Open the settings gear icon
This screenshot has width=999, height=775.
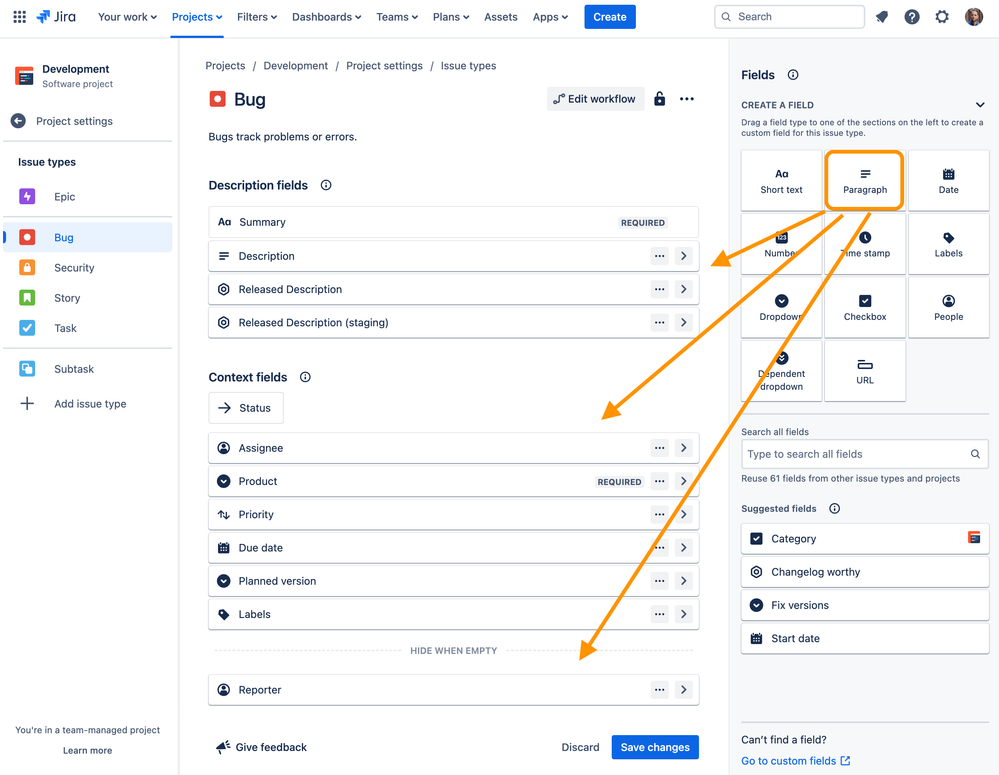tap(942, 17)
